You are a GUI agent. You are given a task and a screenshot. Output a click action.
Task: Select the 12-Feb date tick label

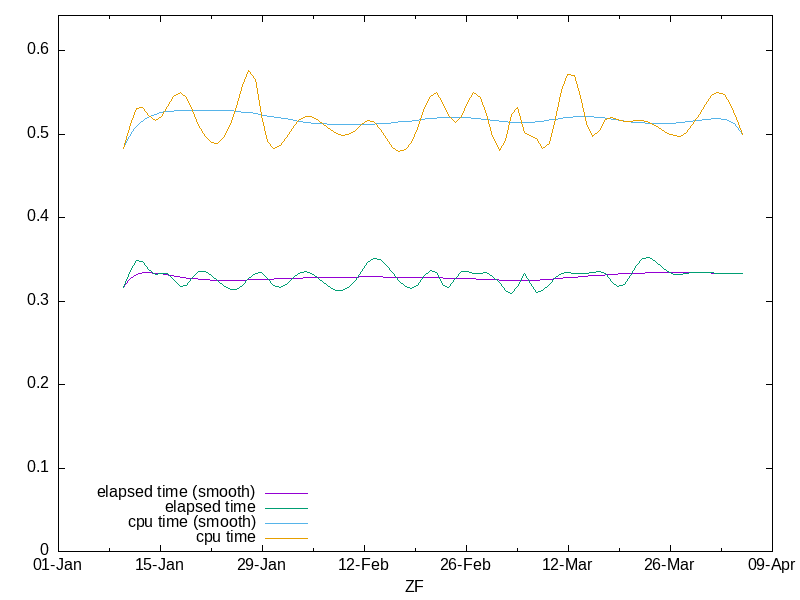[364, 565]
